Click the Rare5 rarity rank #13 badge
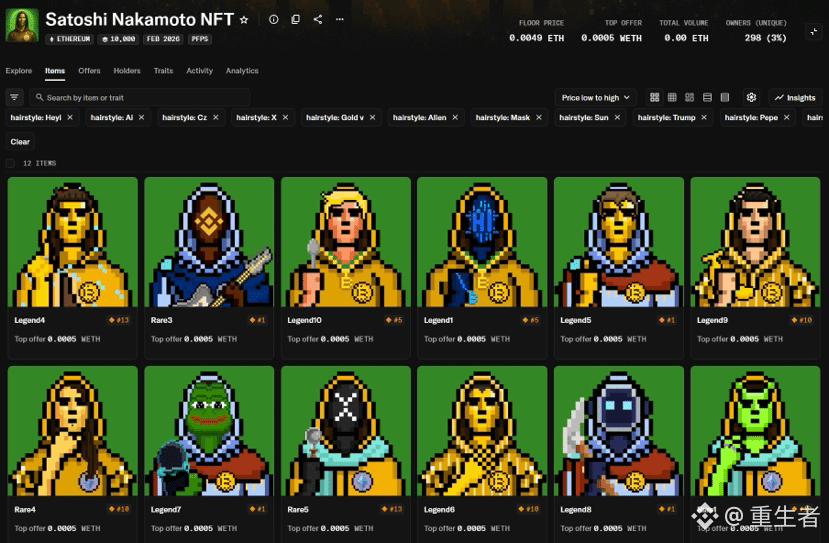The width and height of the screenshot is (829, 543). (392, 509)
